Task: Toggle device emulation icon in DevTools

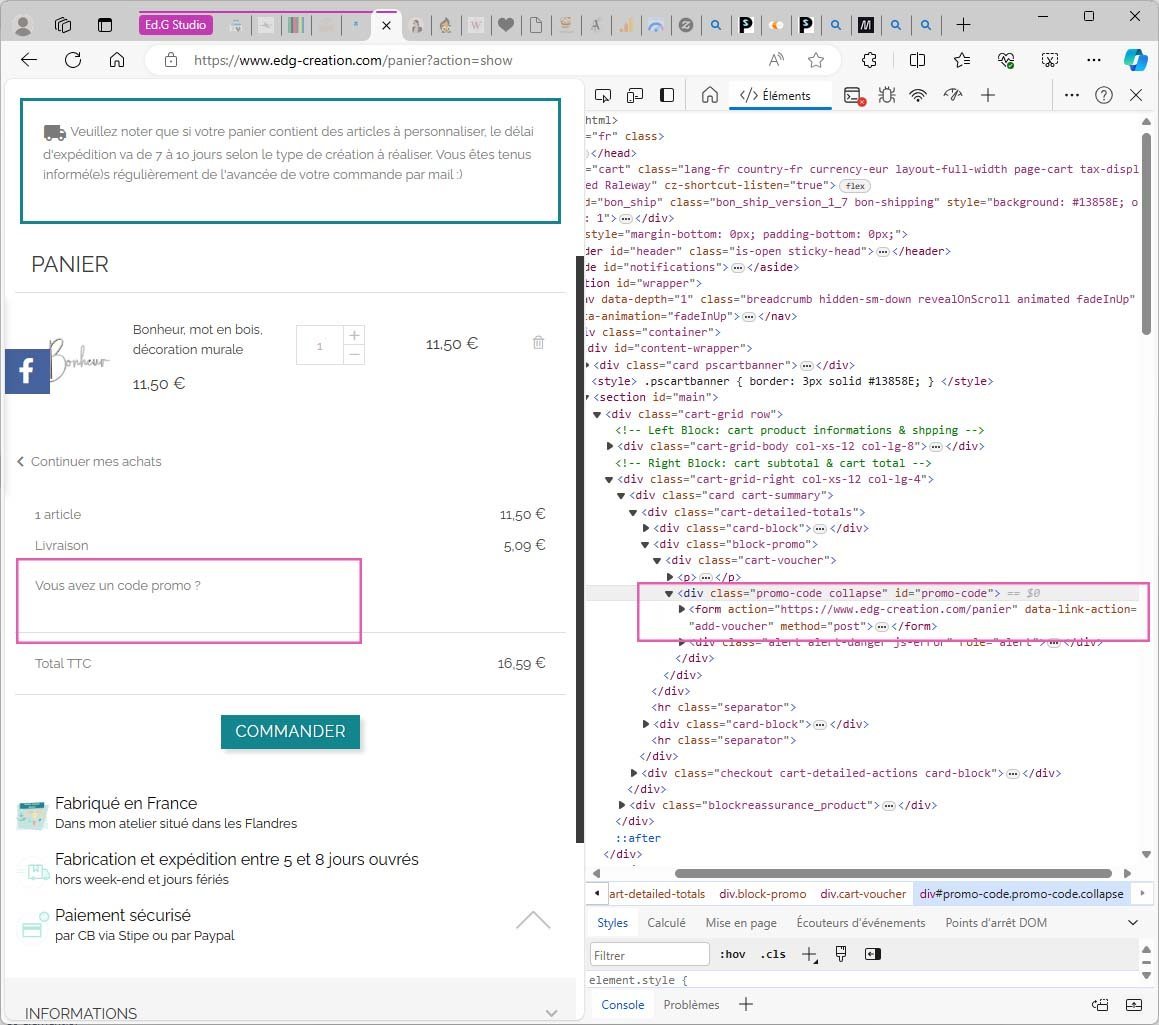Action: pos(635,95)
